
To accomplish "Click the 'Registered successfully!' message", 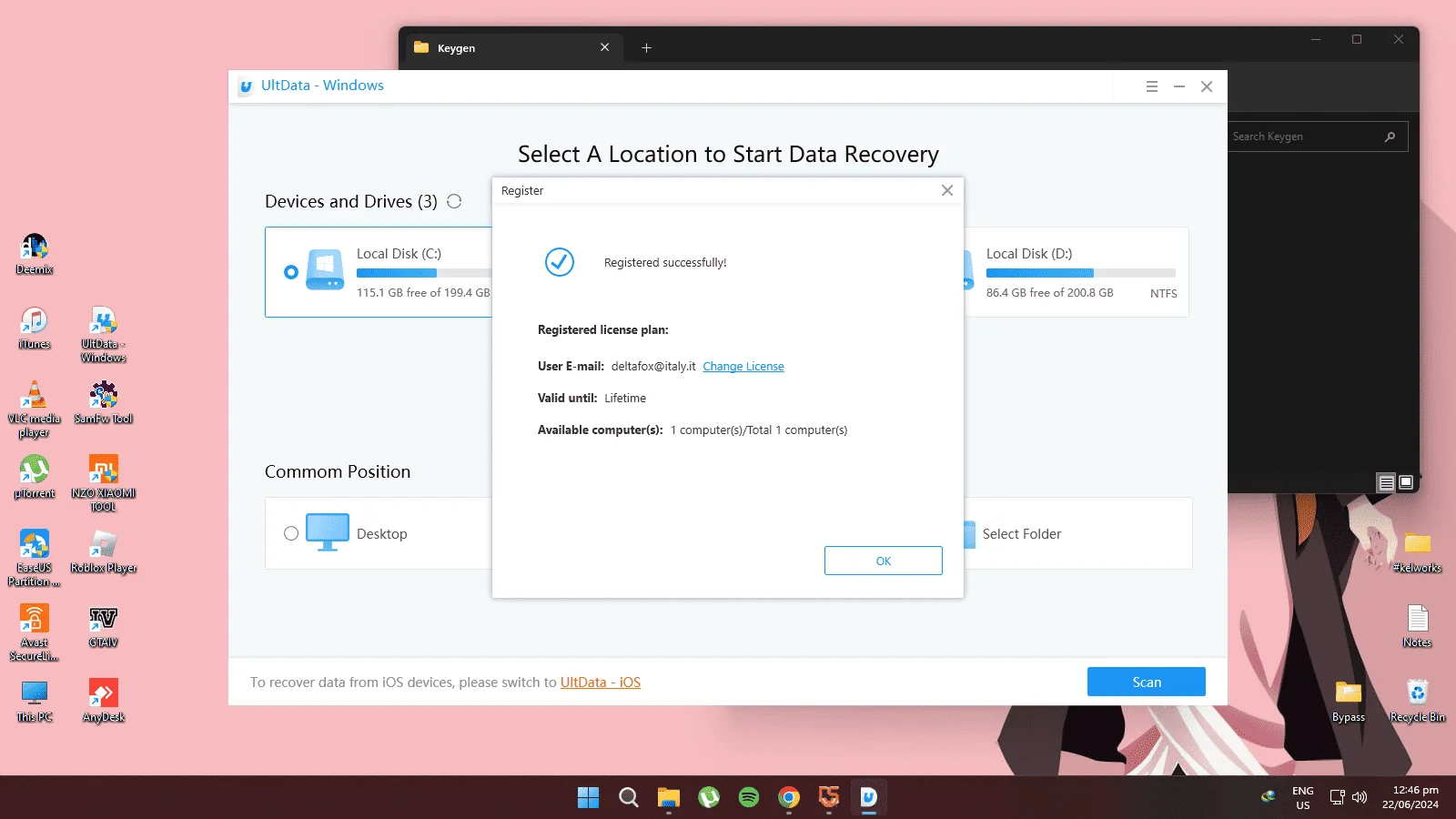I will point(665,262).
